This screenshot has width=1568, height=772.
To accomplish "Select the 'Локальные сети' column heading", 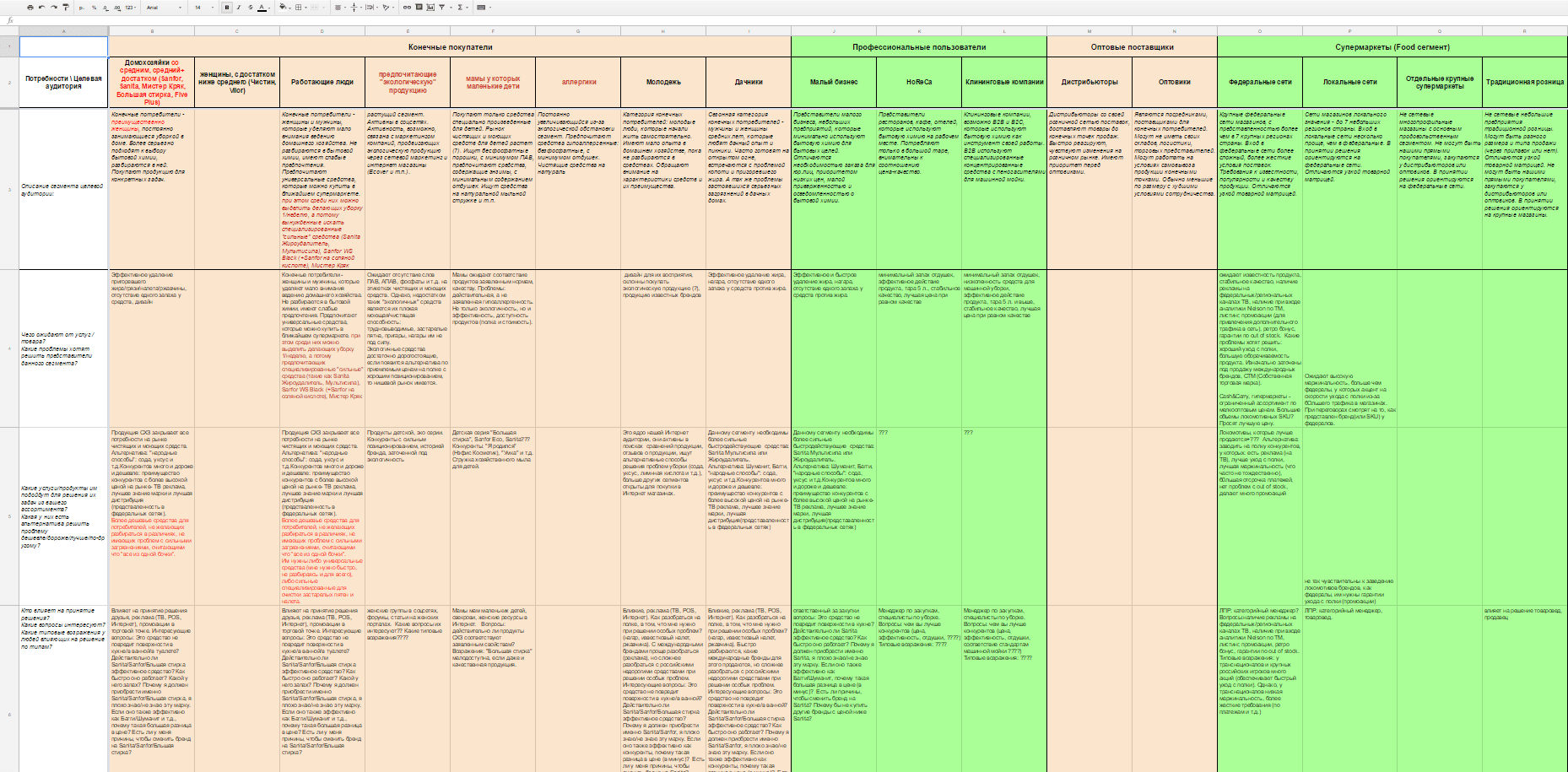I will click(1349, 82).
